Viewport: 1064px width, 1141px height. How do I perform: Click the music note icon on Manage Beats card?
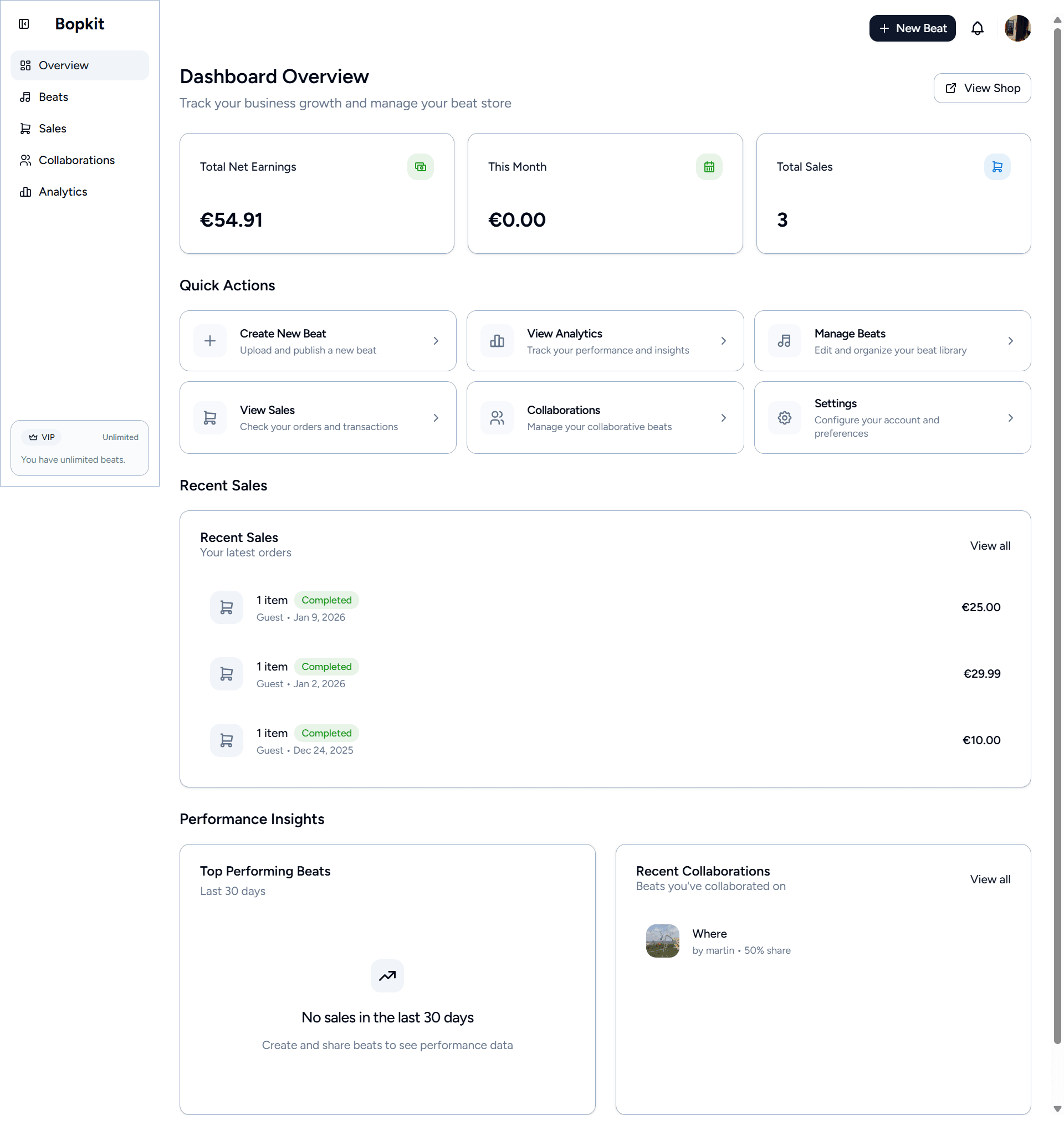tap(784, 341)
